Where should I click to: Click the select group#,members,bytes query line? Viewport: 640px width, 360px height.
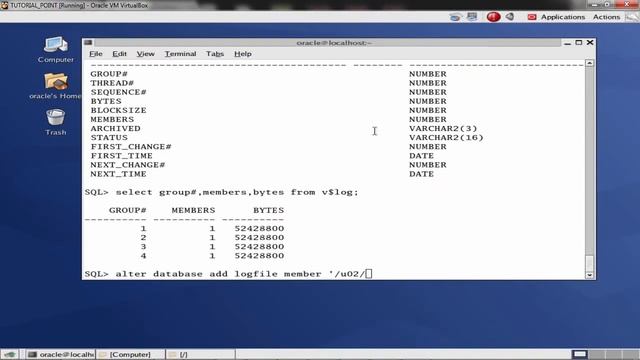click(x=222, y=192)
